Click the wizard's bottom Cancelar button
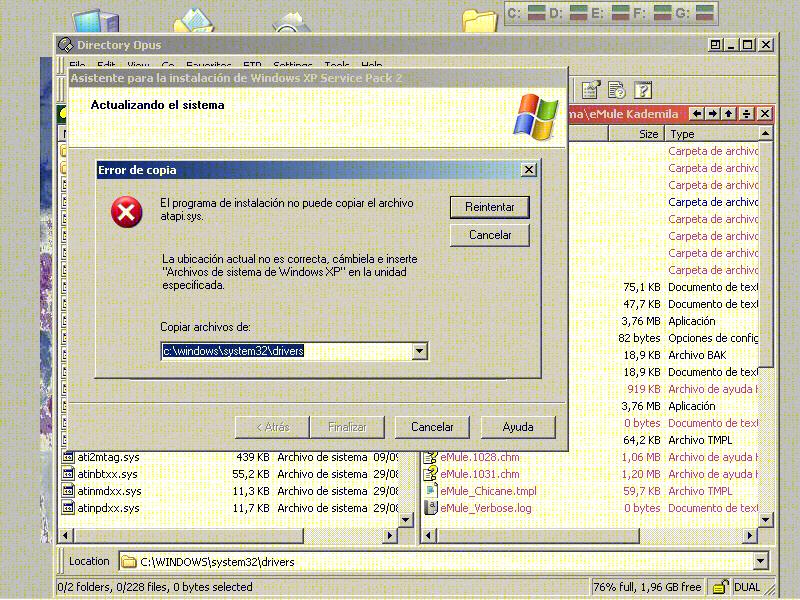 tap(432, 427)
